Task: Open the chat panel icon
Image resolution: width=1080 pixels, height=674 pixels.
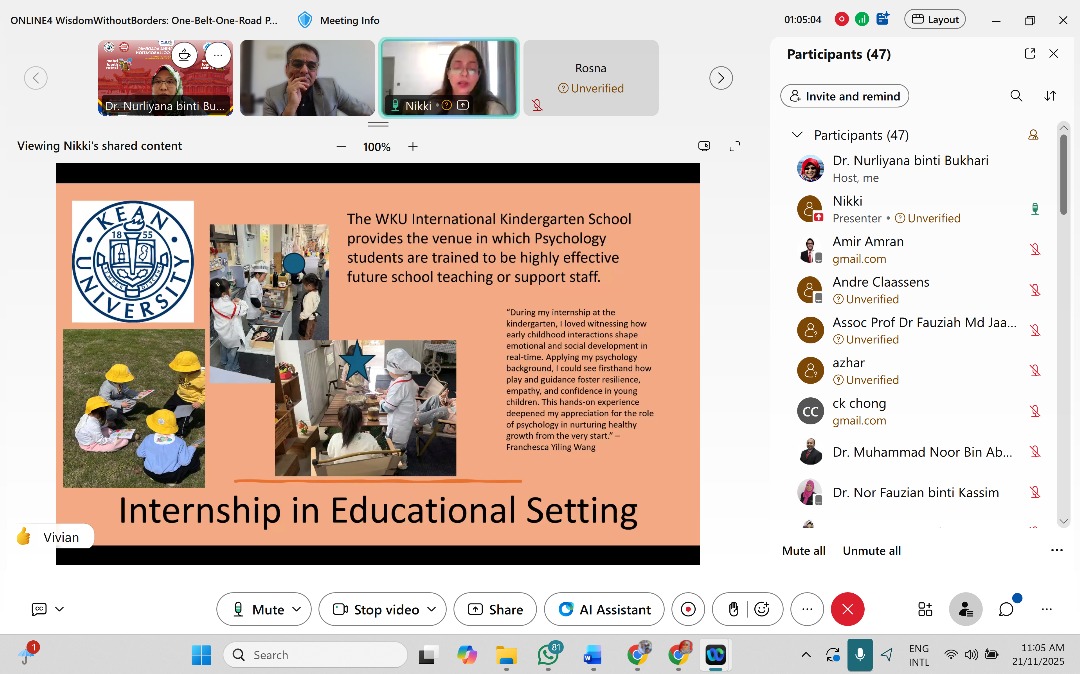Action: (1006, 608)
